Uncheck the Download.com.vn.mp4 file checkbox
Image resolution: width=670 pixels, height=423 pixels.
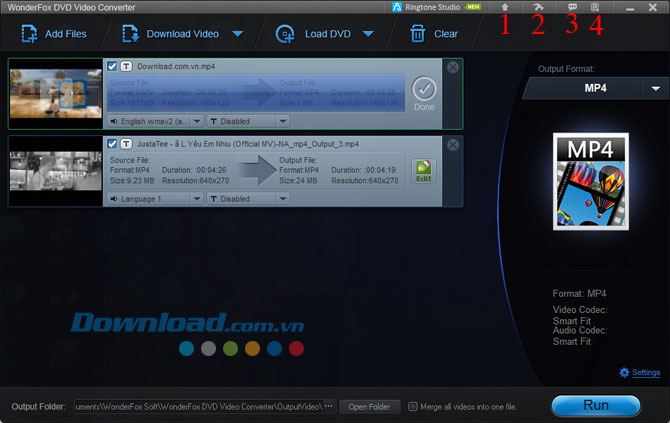tap(112, 66)
